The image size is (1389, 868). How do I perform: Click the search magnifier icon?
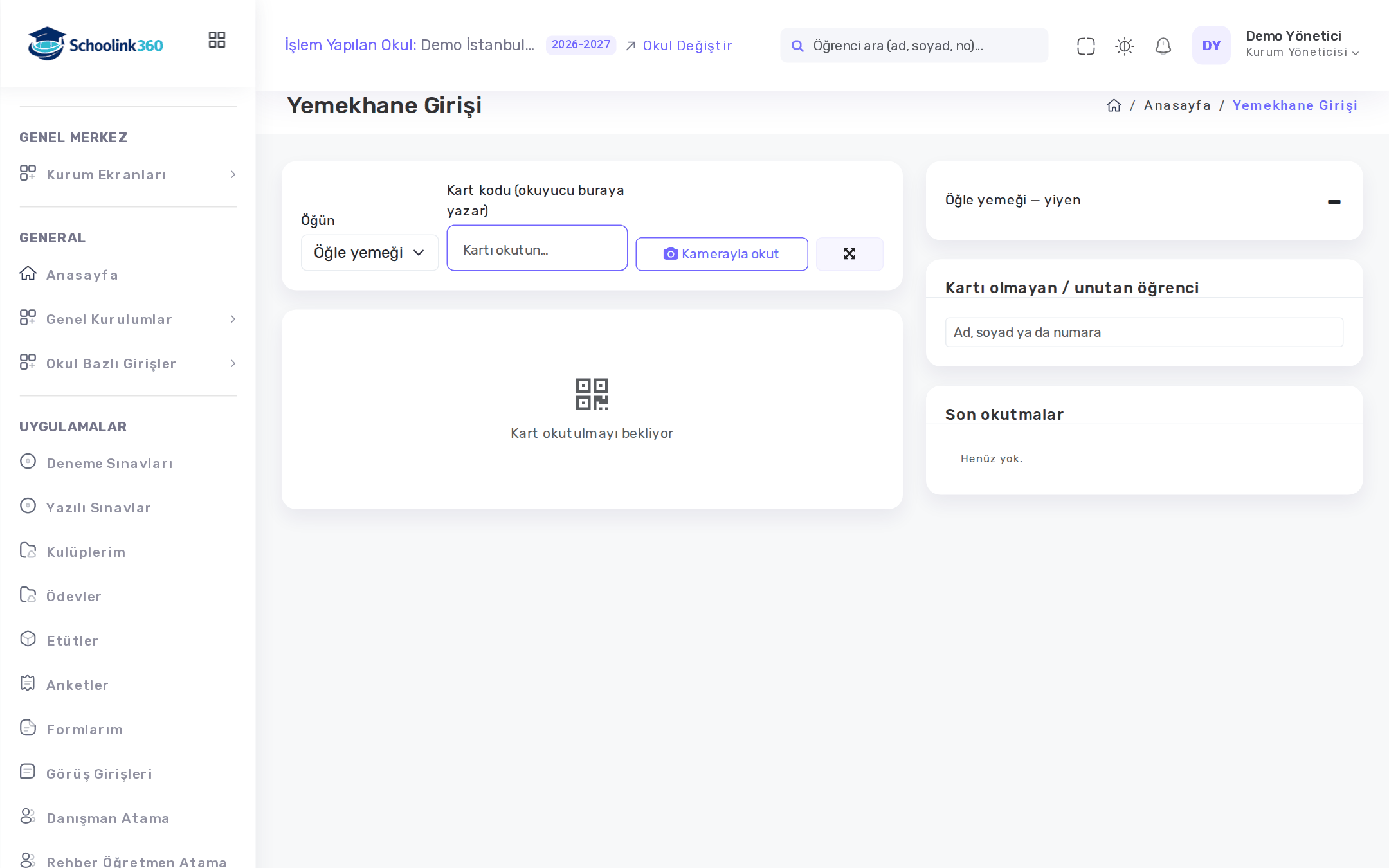797,46
